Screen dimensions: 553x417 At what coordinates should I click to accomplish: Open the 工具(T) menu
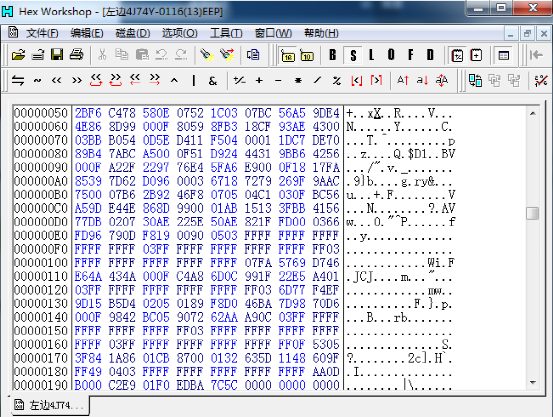point(226,34)
